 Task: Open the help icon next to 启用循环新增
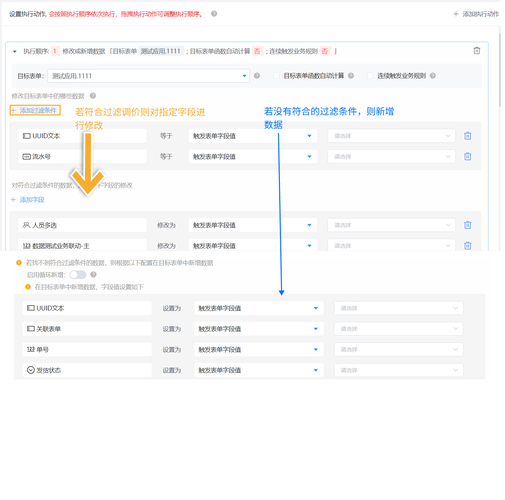pyautogui.click(x=93, y=274)
